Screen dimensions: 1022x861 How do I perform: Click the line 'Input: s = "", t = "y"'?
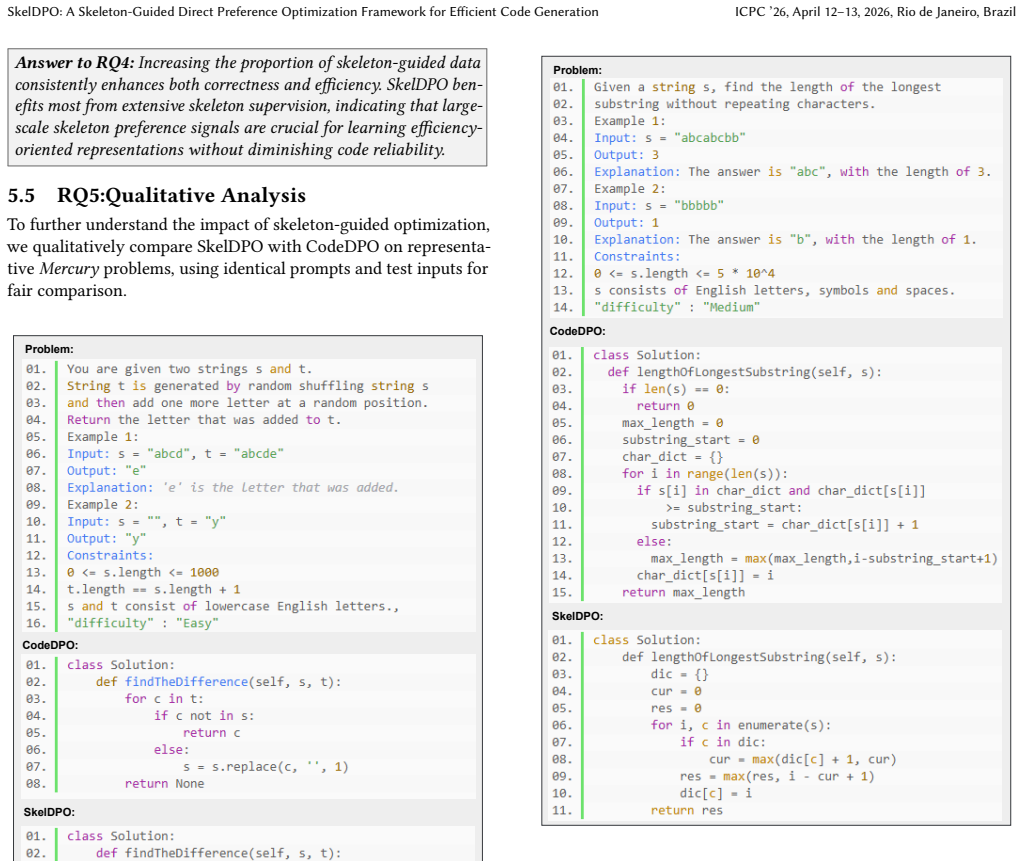[x=146, y=521]
